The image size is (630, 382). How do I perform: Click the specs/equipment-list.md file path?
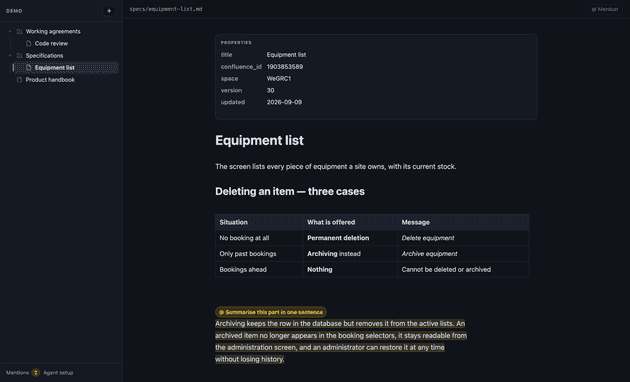pos(166,9)
